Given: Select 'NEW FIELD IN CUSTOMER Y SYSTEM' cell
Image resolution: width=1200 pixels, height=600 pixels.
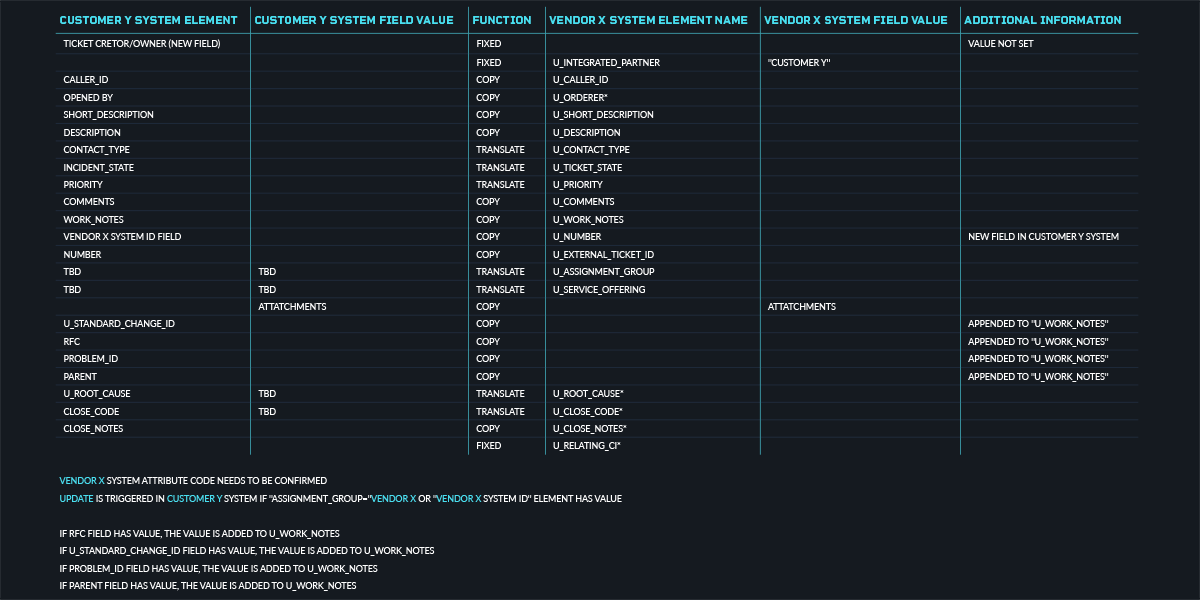Looking at the screenshot, I should [1043, 237].
